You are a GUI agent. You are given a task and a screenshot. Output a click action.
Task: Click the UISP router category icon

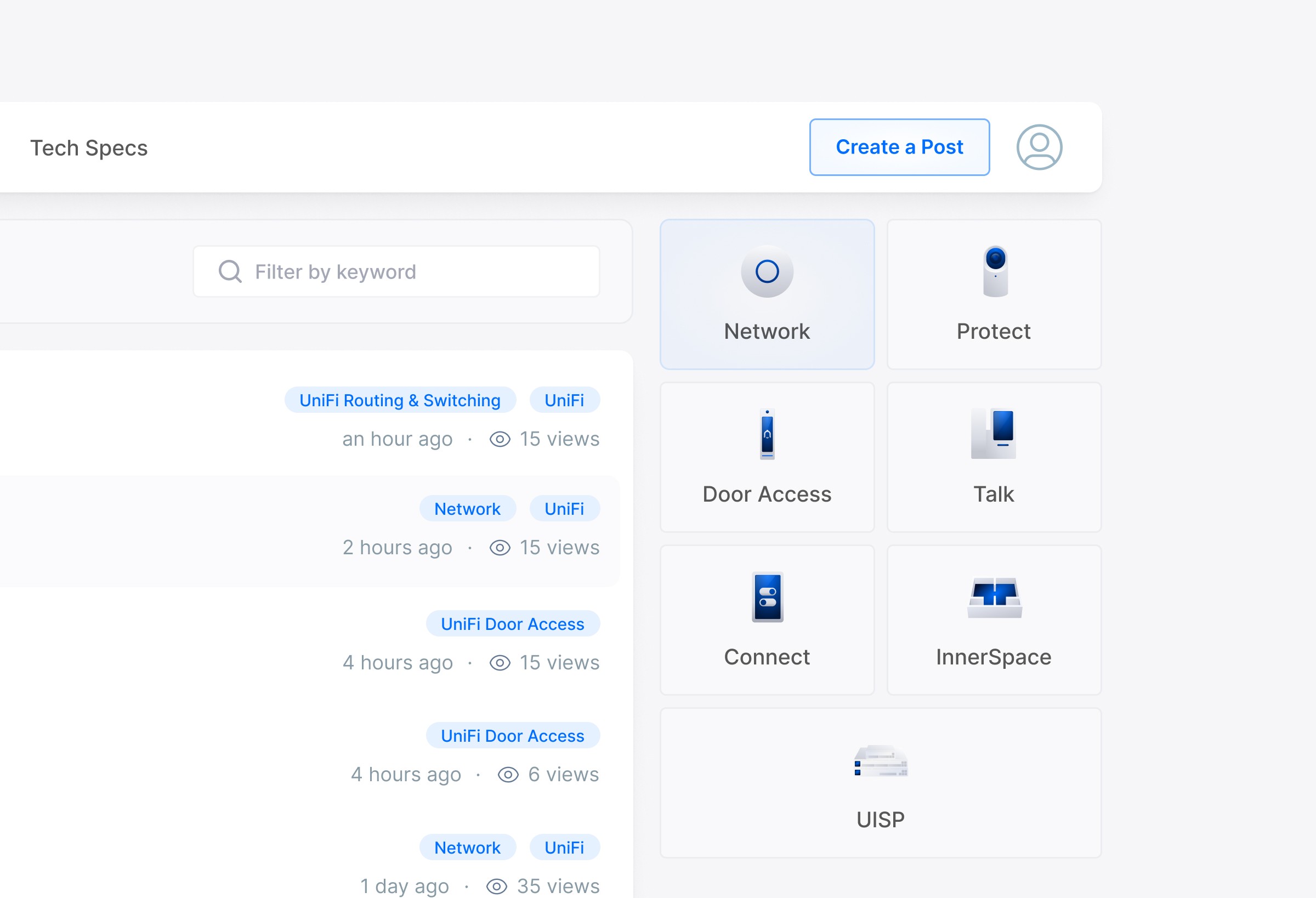[880, 761]
